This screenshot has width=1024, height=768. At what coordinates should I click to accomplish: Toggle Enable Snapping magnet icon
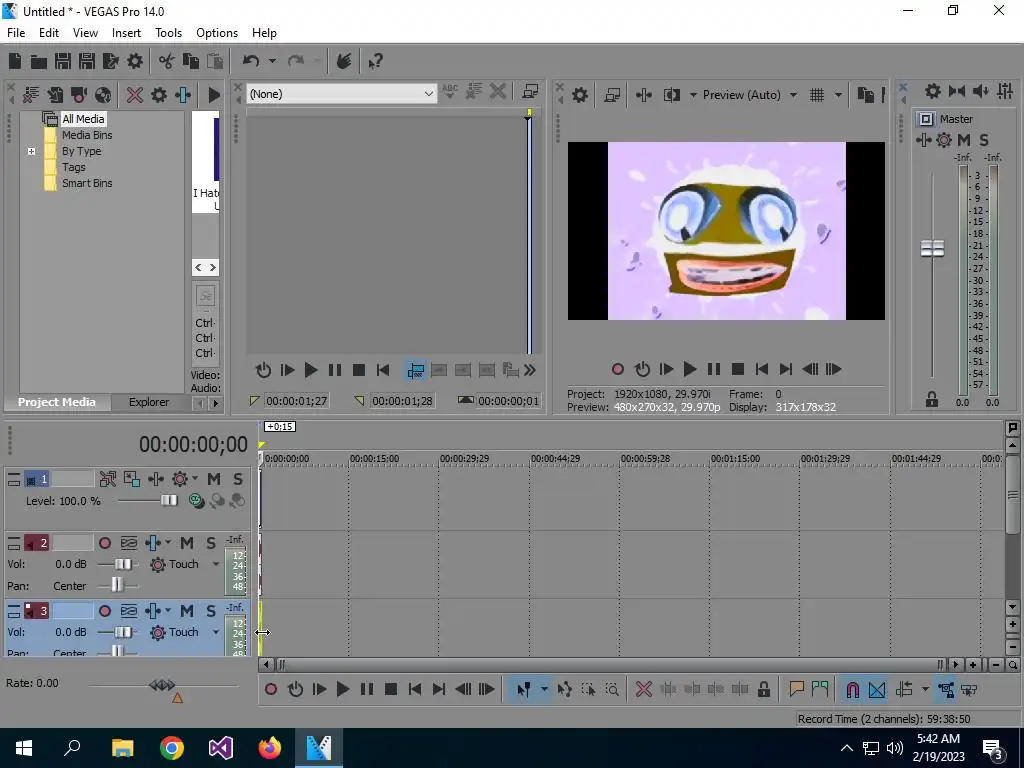click(x=852, y=689)
